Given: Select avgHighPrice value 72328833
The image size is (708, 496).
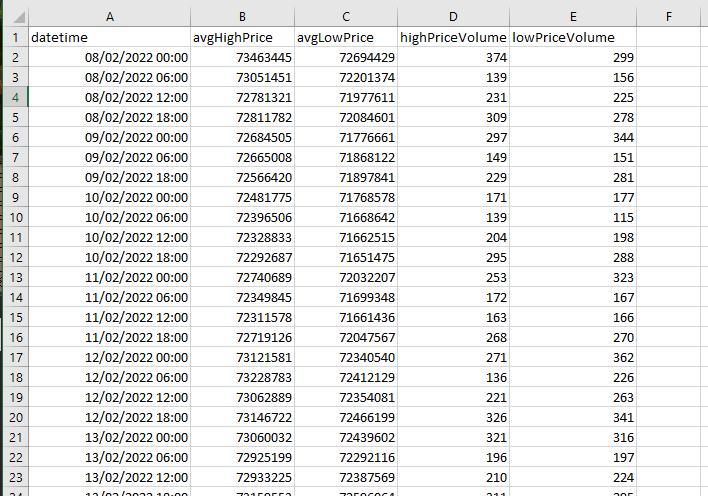Looking at the screenshot, I should tap(242, 237).
